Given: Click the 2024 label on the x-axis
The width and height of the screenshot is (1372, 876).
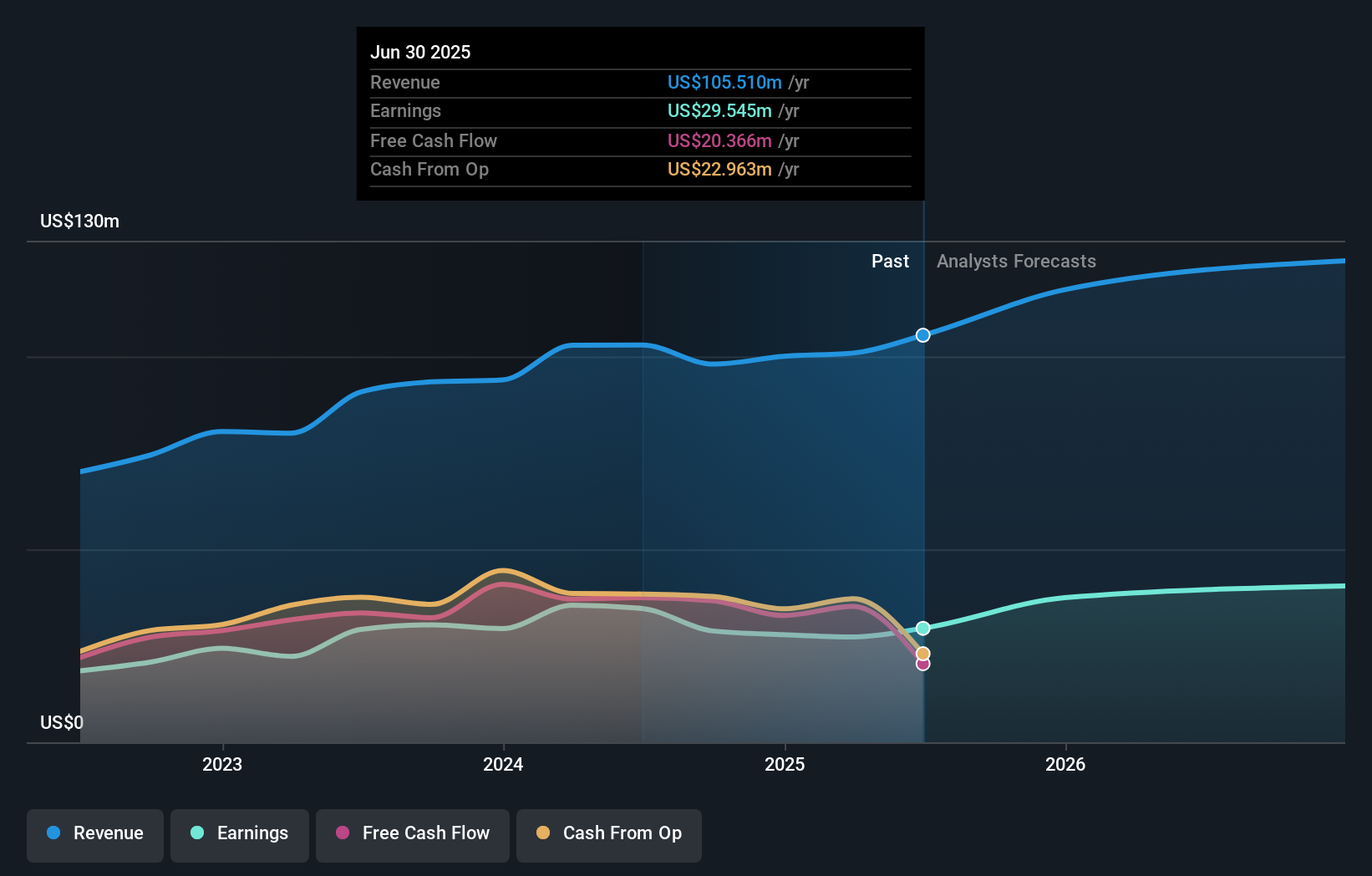Looking at the screenshot, I should (503, 764).
